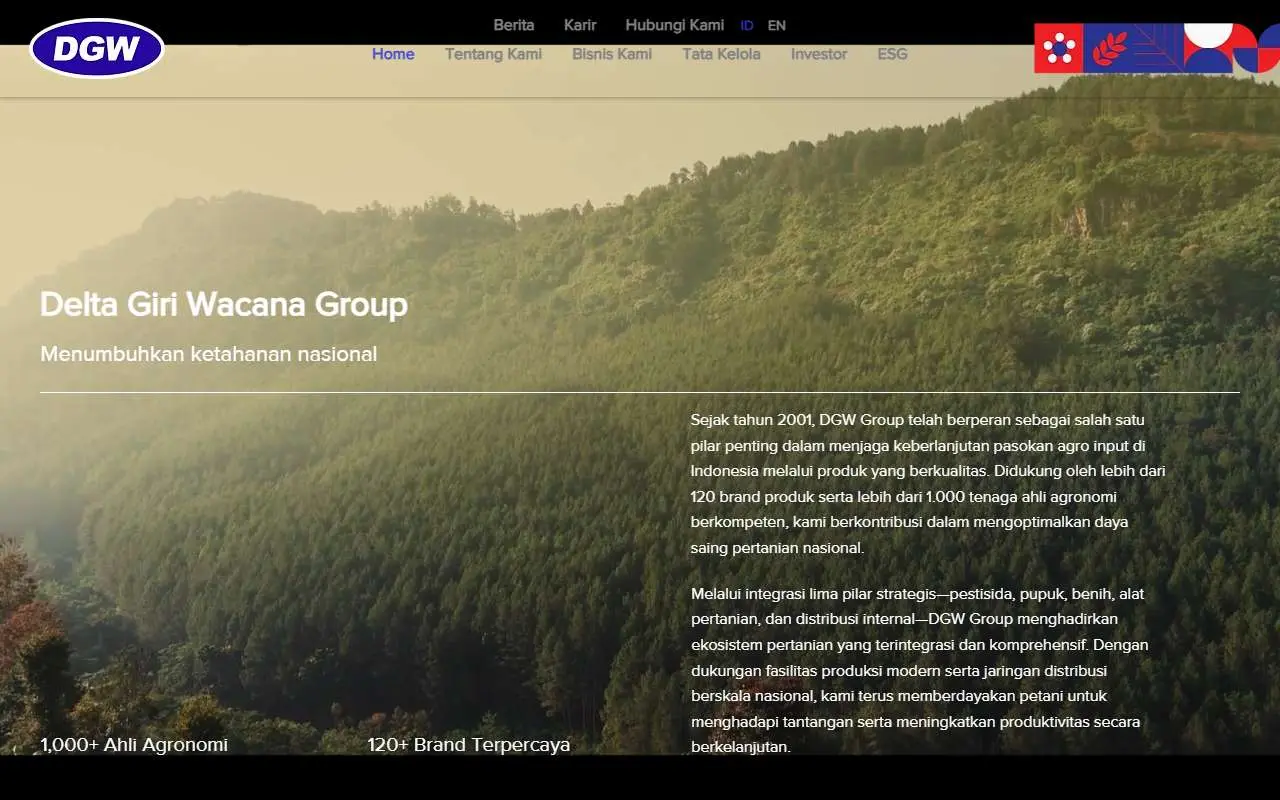Screen dimensions: 1280x800
Task: Open the Tentang Kami menu
Action: [493, 54]
